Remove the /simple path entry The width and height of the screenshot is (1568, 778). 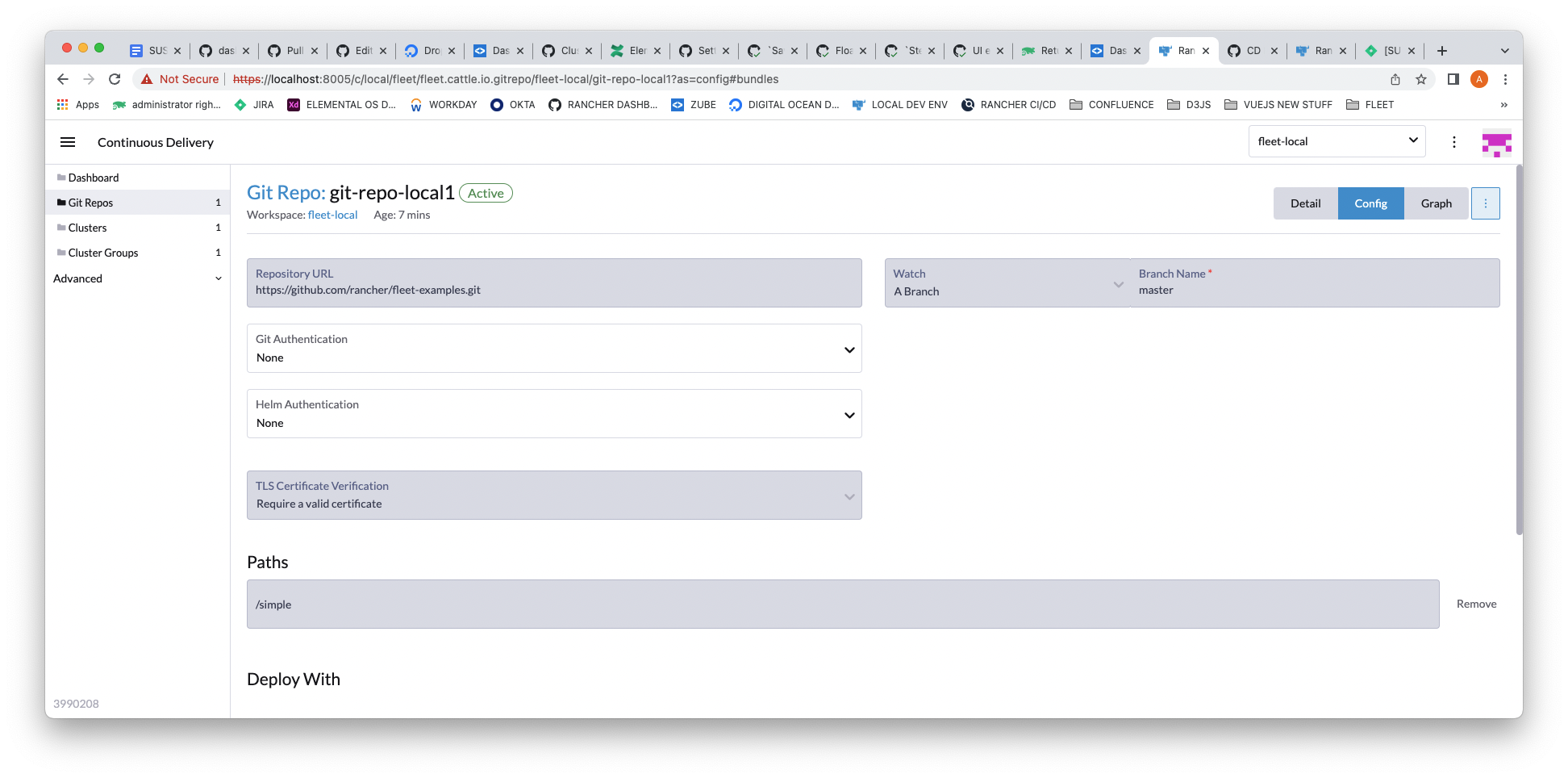[x=1476, y=604]
